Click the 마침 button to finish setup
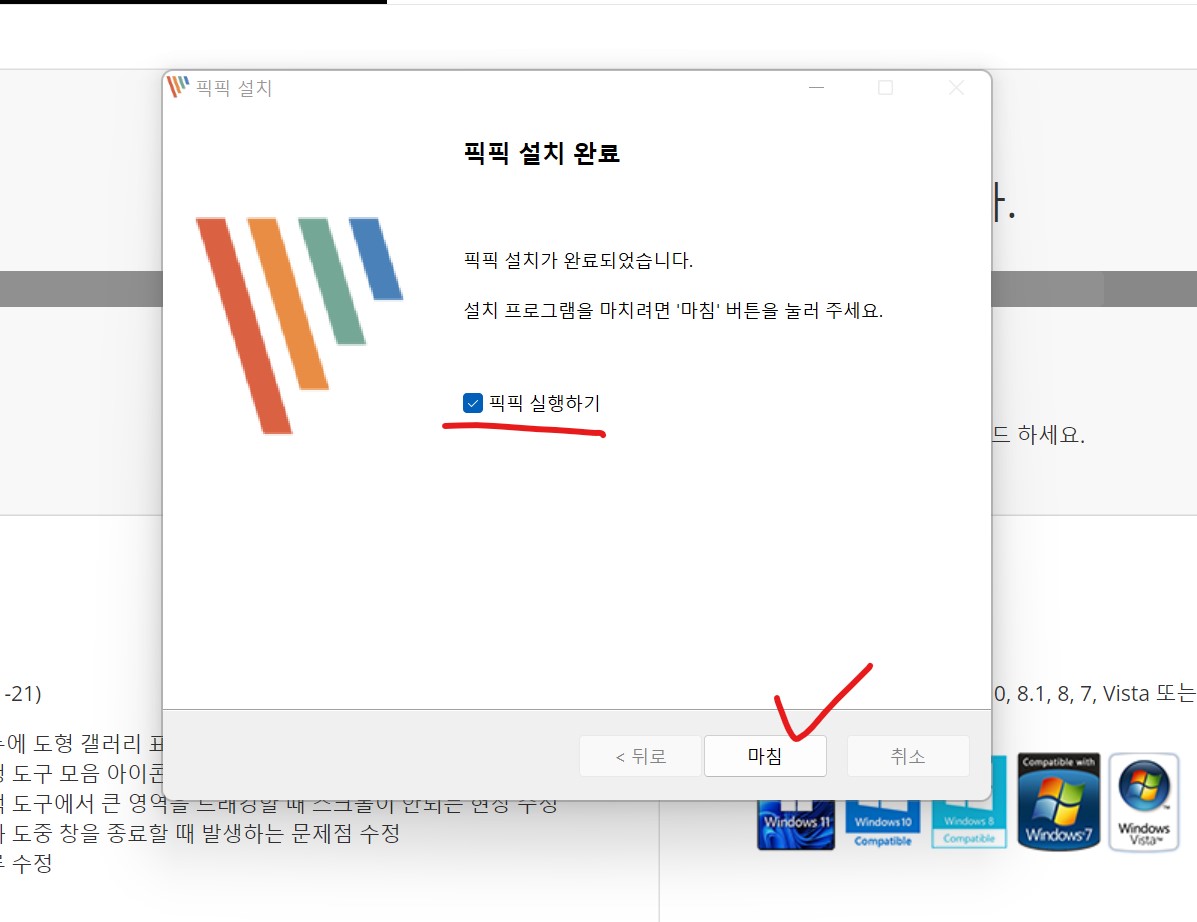Image resolution: width=1197 pixels, height=922 pixels. coord(765,756)
